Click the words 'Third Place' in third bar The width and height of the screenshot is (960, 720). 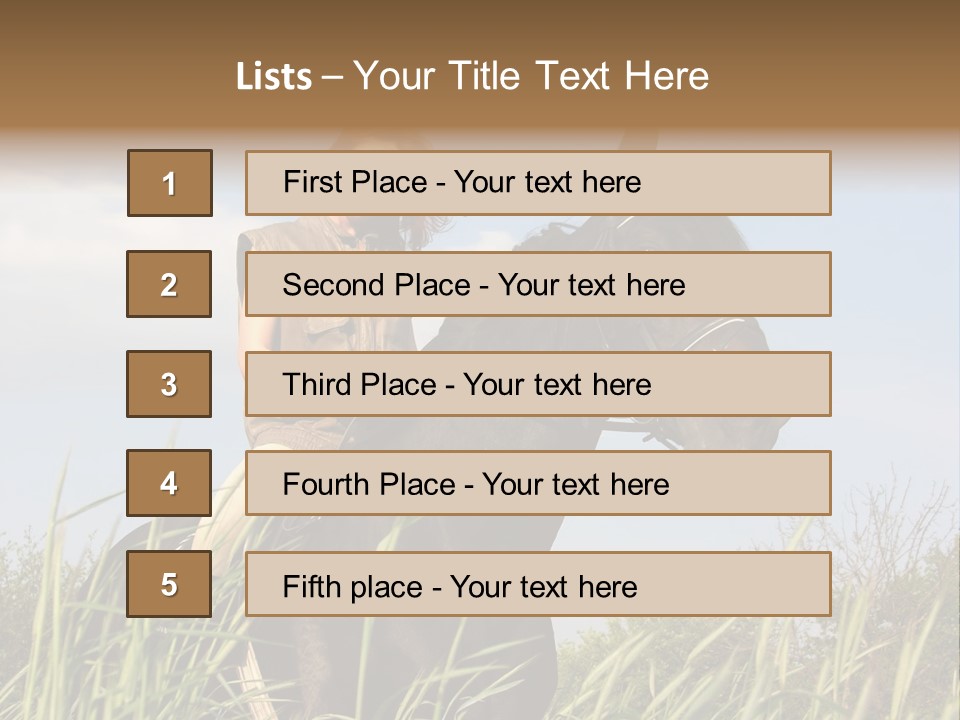359,384
